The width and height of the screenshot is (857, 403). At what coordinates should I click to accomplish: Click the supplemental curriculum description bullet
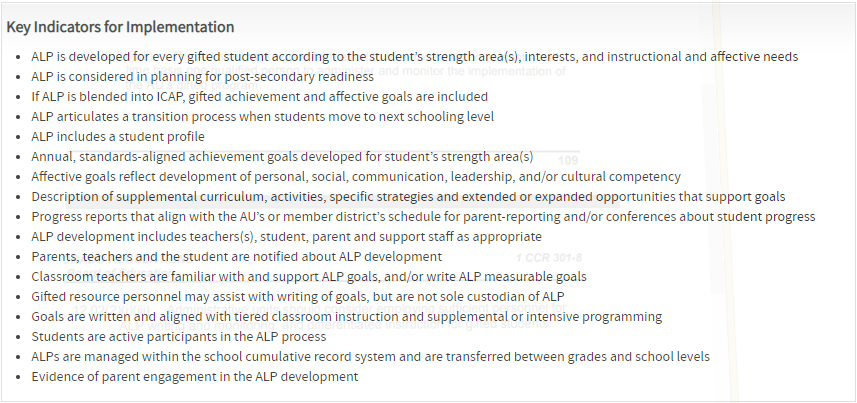tap(408, 197)
